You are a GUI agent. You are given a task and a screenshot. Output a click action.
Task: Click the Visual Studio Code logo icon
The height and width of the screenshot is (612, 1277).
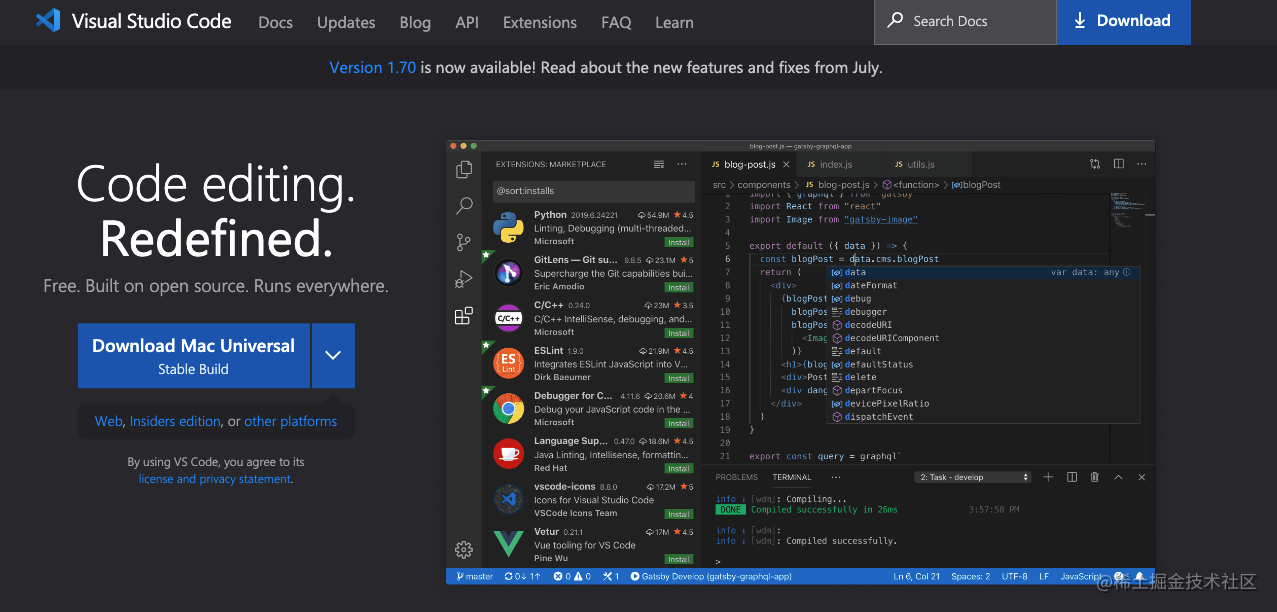coord(47,21)
